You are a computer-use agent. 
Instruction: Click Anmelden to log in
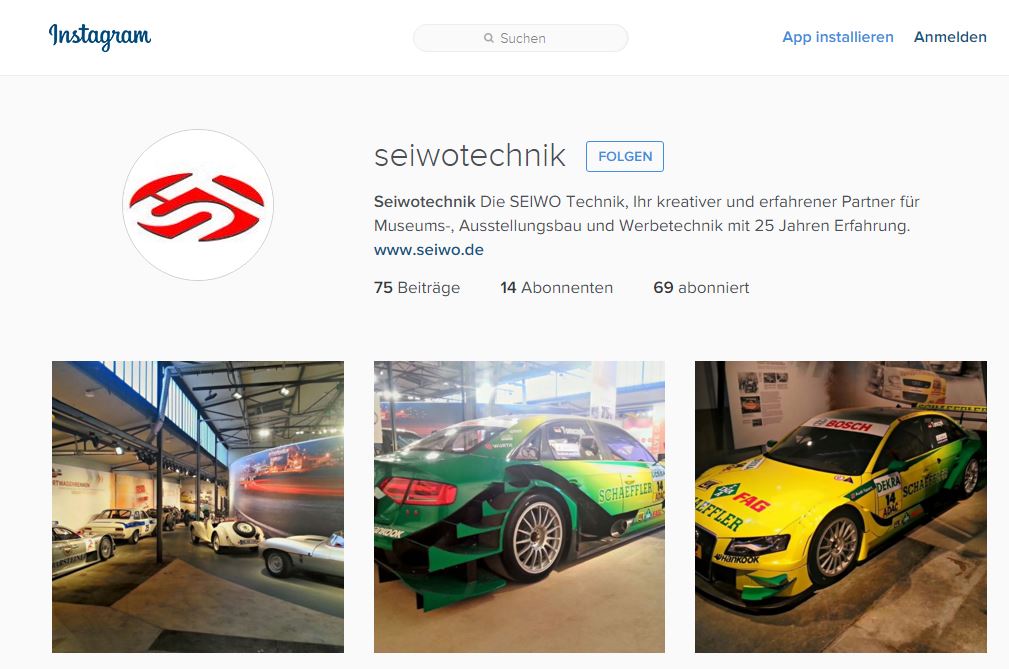click(x=950, y=37)
